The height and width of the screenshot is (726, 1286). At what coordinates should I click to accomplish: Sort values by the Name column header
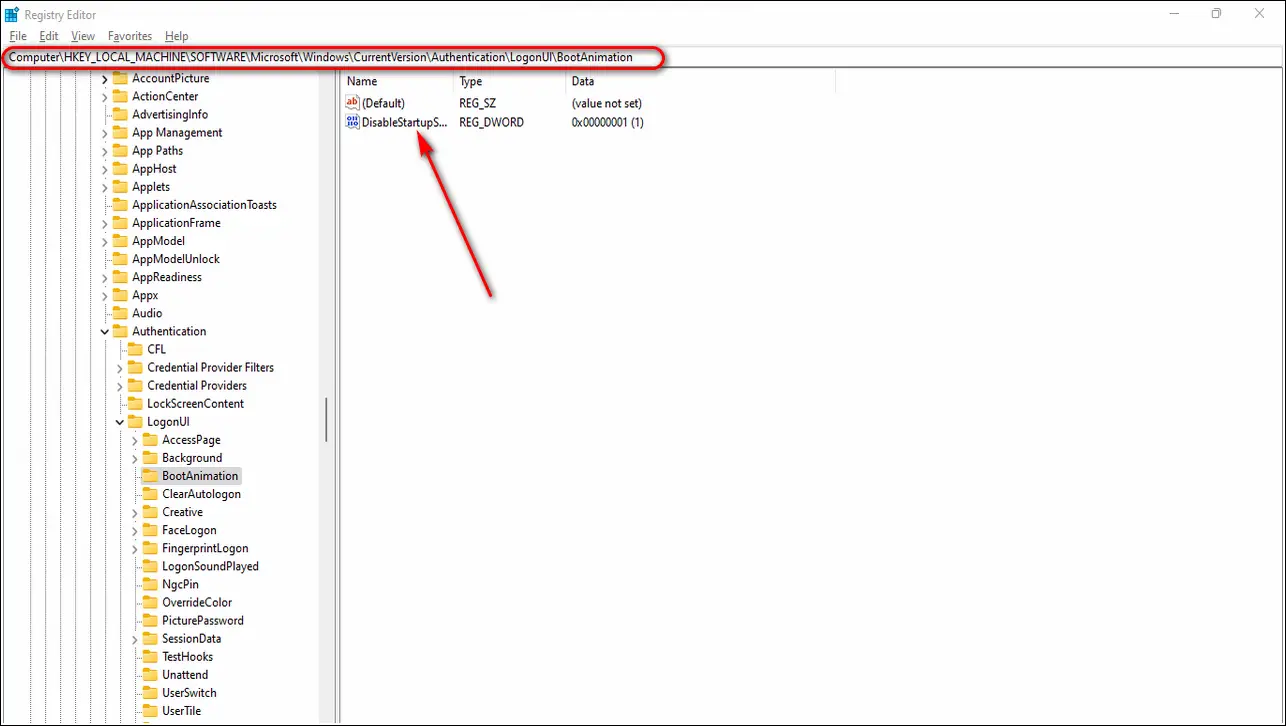click(397, 82)
